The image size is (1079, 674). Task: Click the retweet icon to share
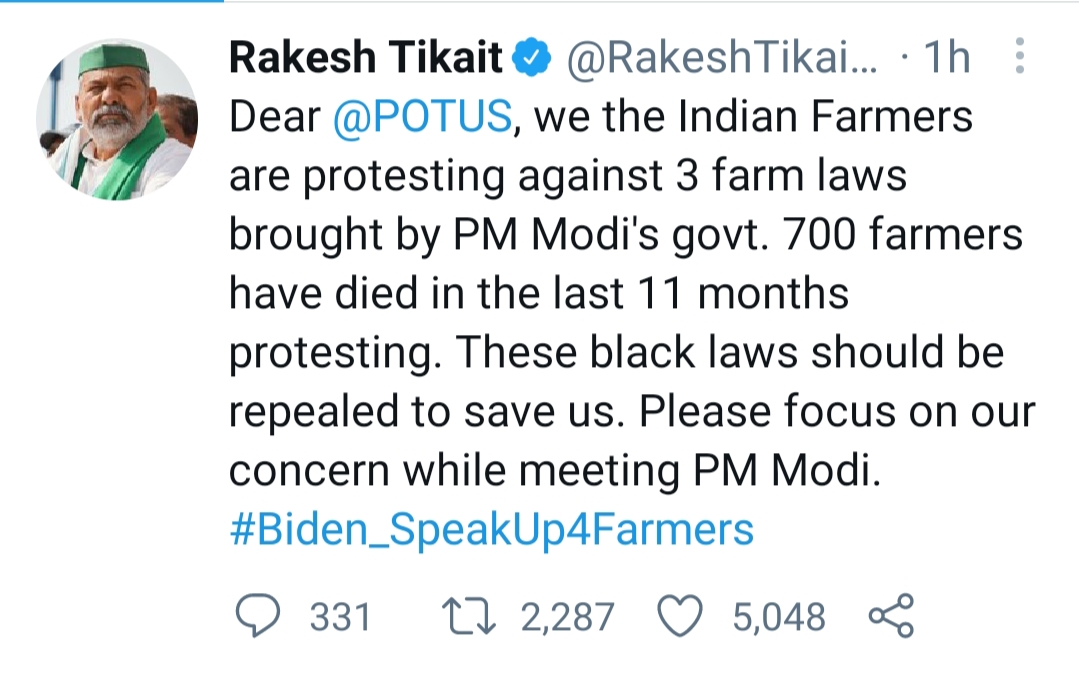470,617
